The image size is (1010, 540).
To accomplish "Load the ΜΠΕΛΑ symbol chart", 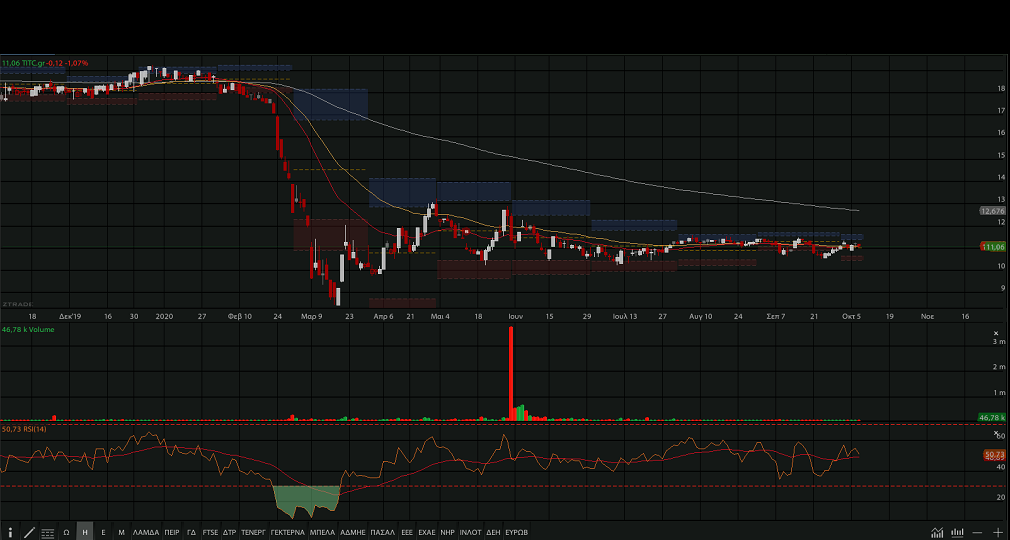I will (322, 532).
